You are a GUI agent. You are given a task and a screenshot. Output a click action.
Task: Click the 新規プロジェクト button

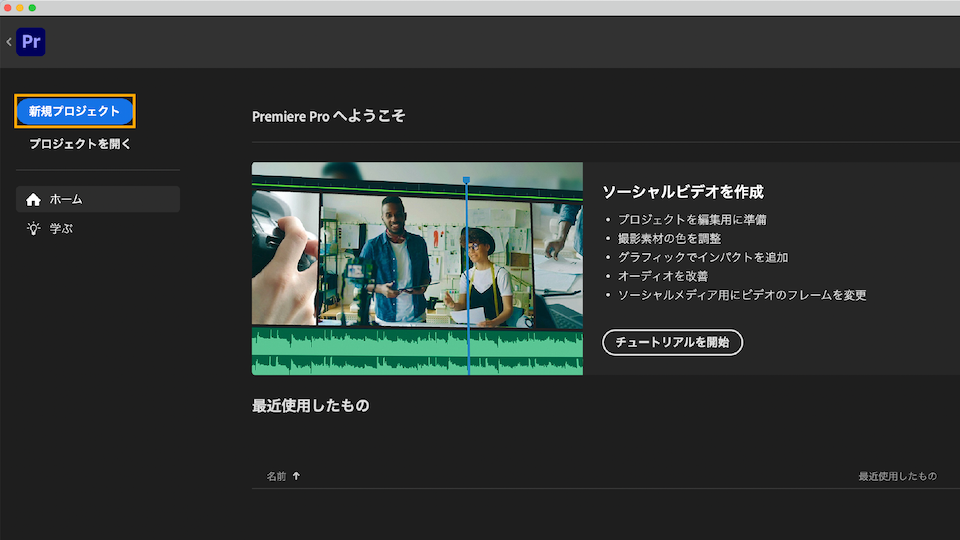coord(75,111)
